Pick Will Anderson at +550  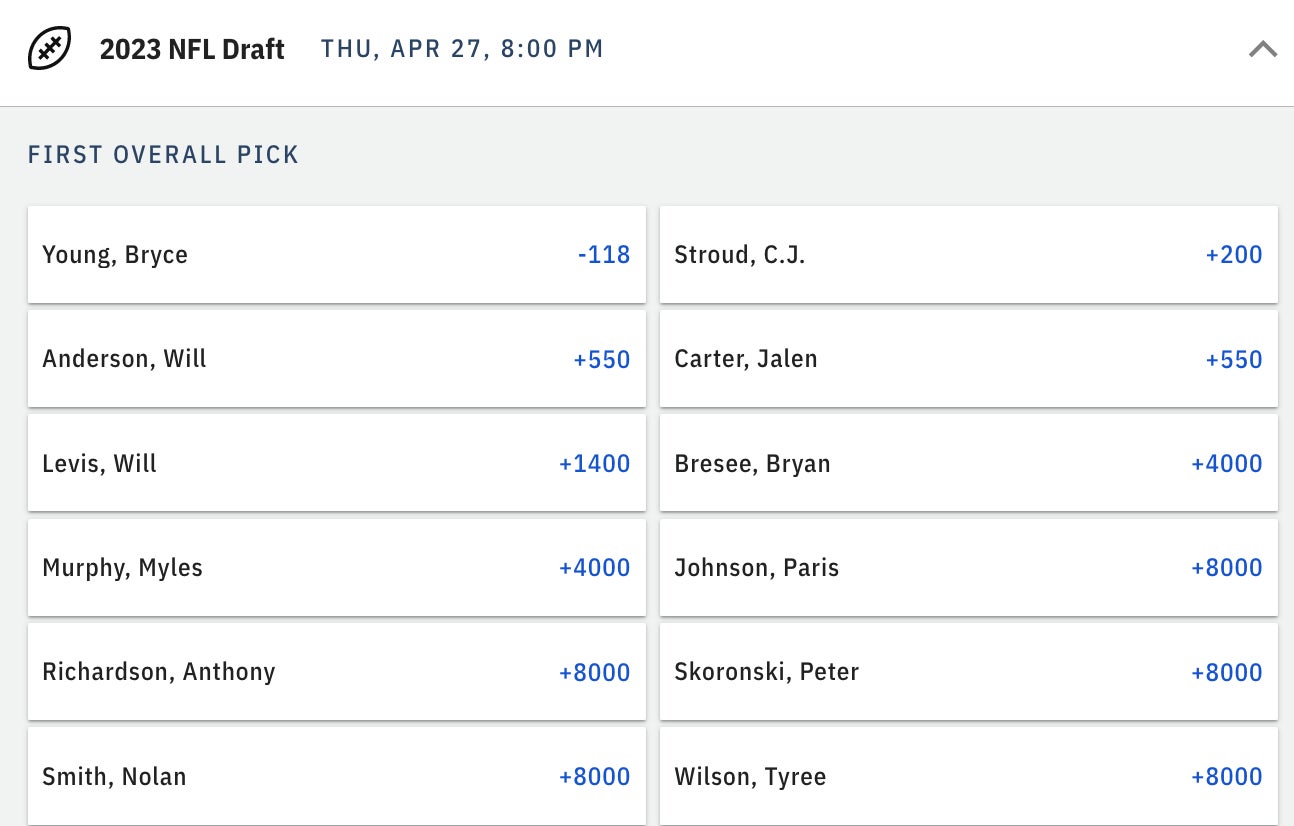click(x=336, y=359)
